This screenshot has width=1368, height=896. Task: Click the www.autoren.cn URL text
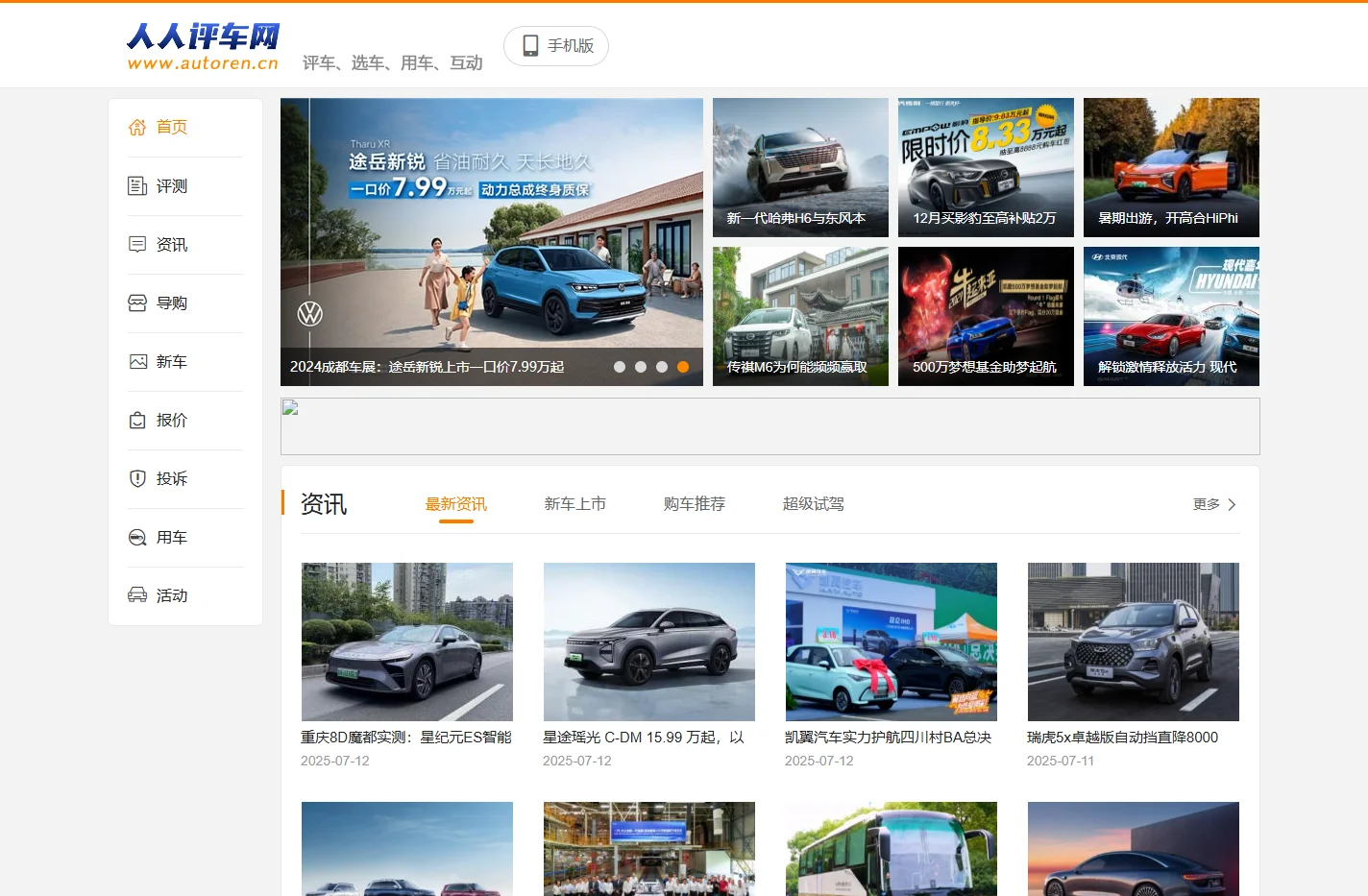[203, 63]
